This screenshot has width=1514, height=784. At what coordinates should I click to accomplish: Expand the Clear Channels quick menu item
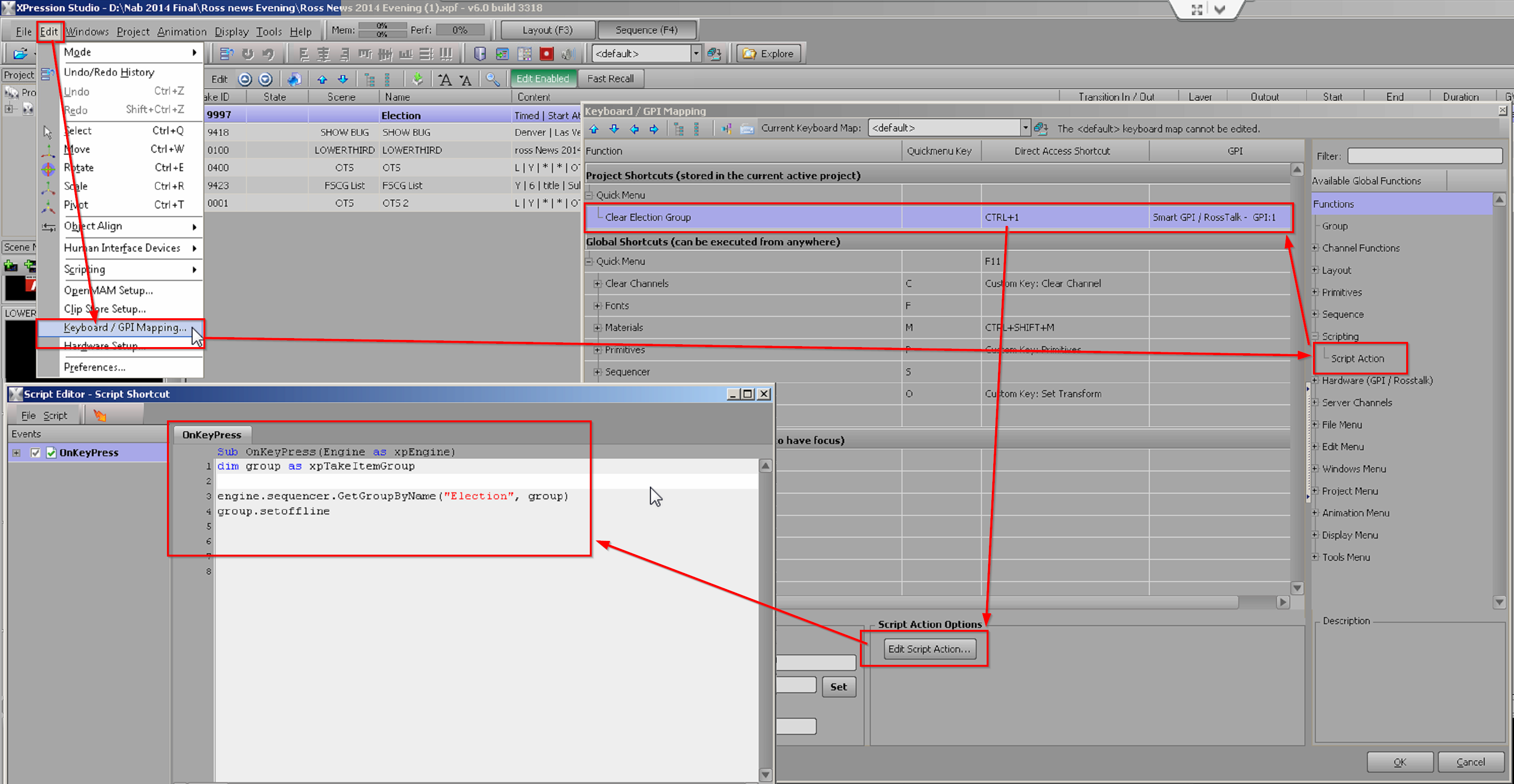point(597,283)
